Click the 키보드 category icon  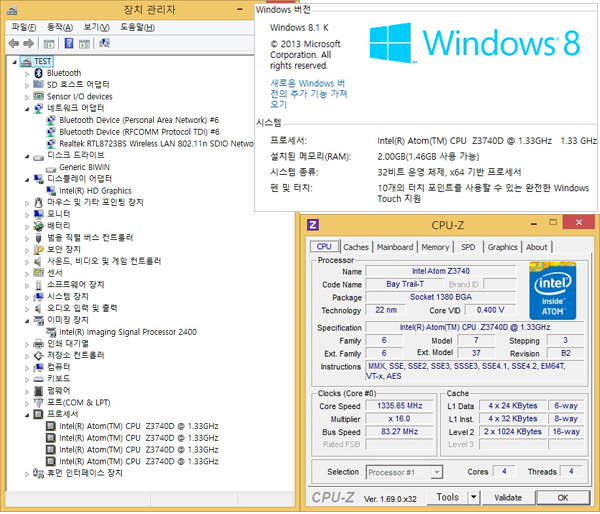pyautogui.click(x=38, y=379)
